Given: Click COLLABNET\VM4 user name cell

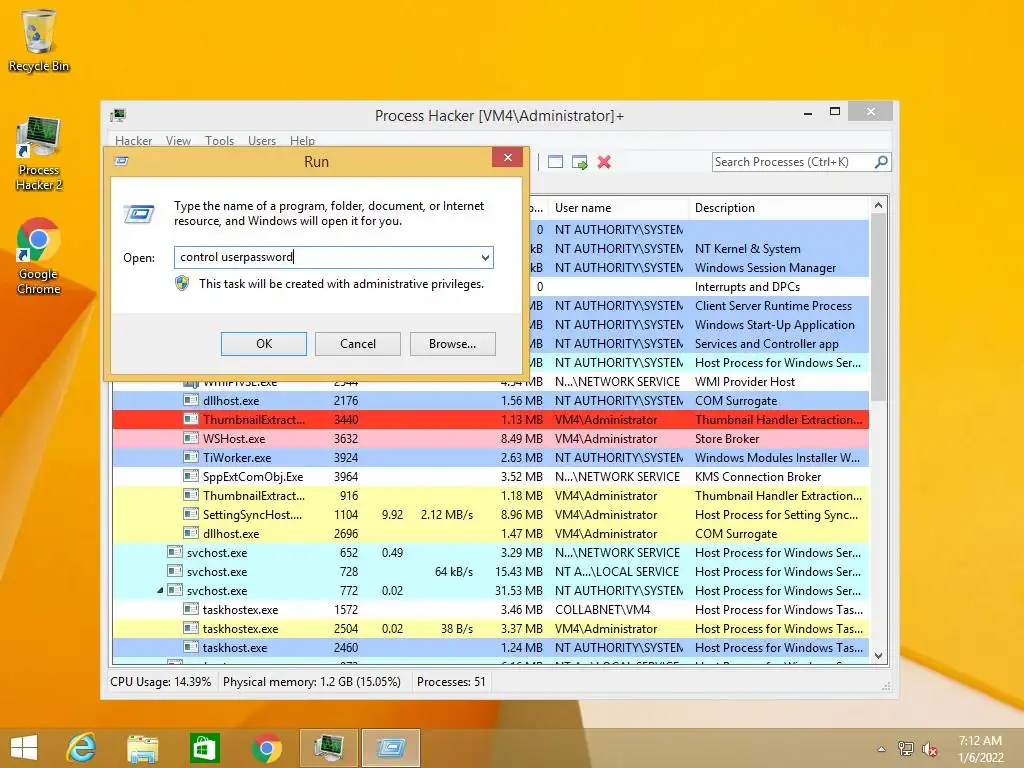Looking at the screenshot, I should coord(603,609).
